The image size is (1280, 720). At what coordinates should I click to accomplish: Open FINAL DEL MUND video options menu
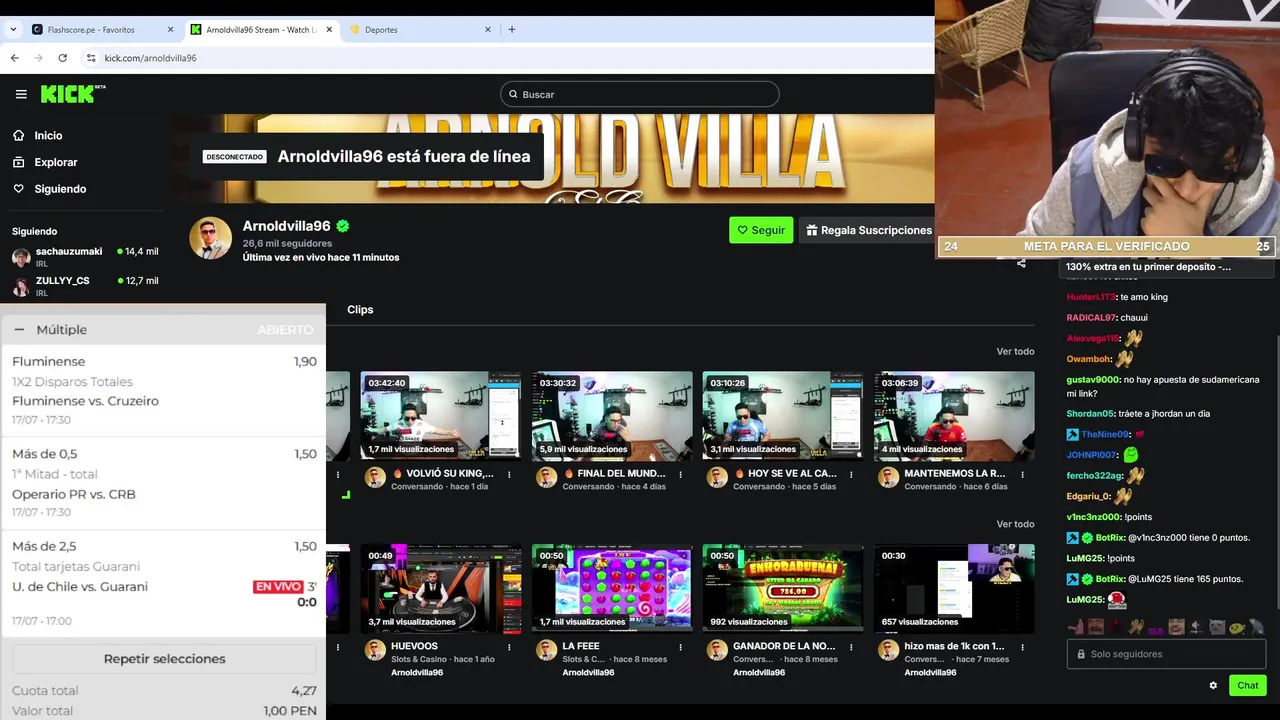pyautogui.click(x=680, y=474)
